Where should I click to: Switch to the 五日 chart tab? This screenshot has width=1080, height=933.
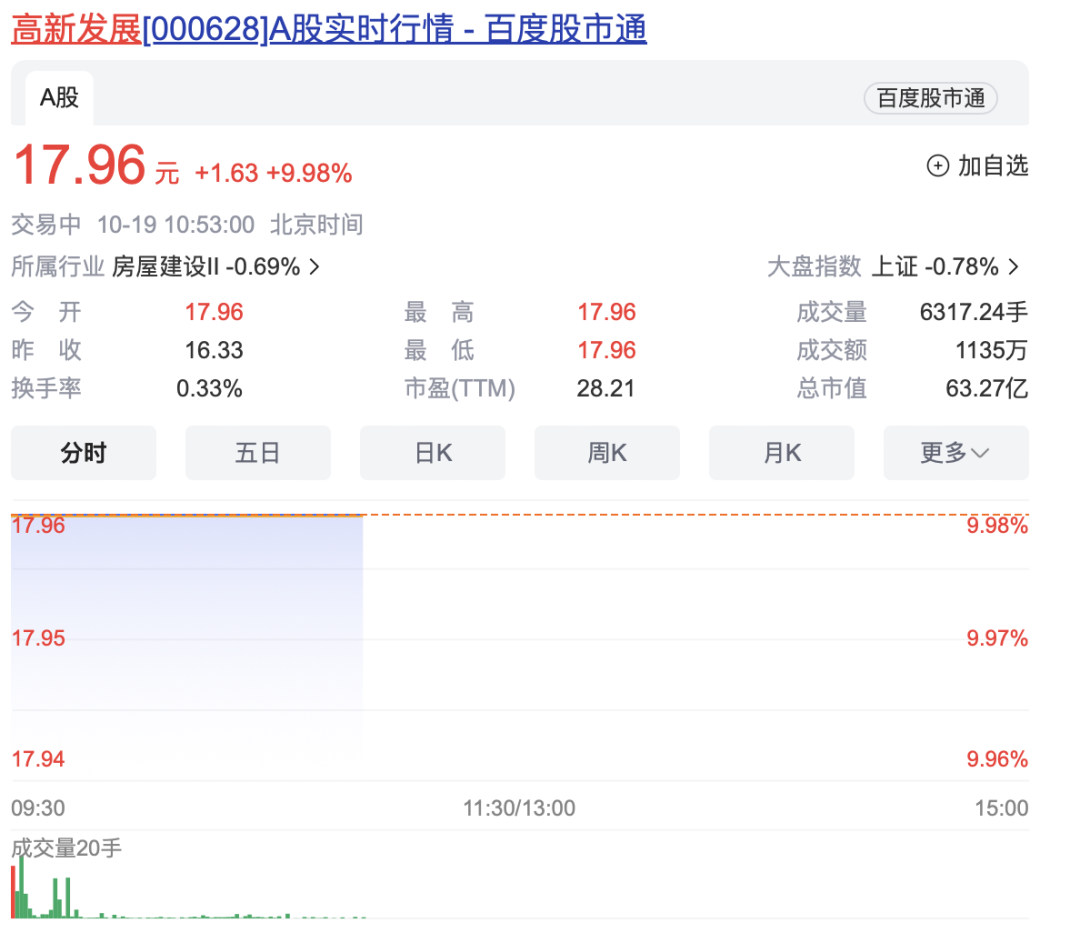(x=258, y=452)
